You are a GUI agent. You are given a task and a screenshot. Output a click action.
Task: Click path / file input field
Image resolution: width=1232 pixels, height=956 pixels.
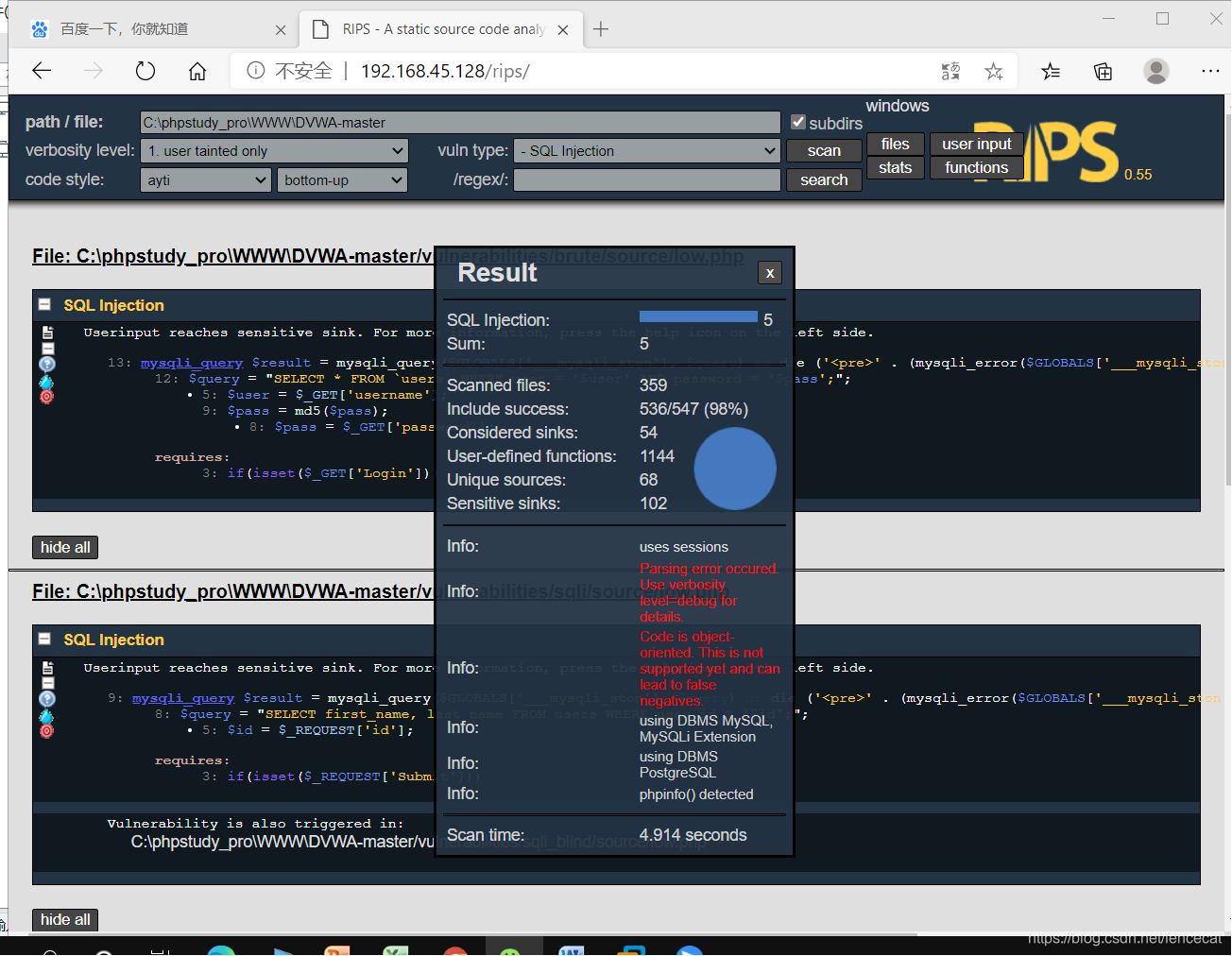(x=460, y=123)
